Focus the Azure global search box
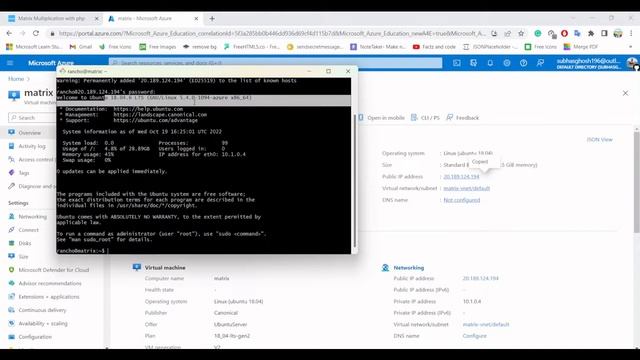This screenshot has height=360, width=640. 275,63
